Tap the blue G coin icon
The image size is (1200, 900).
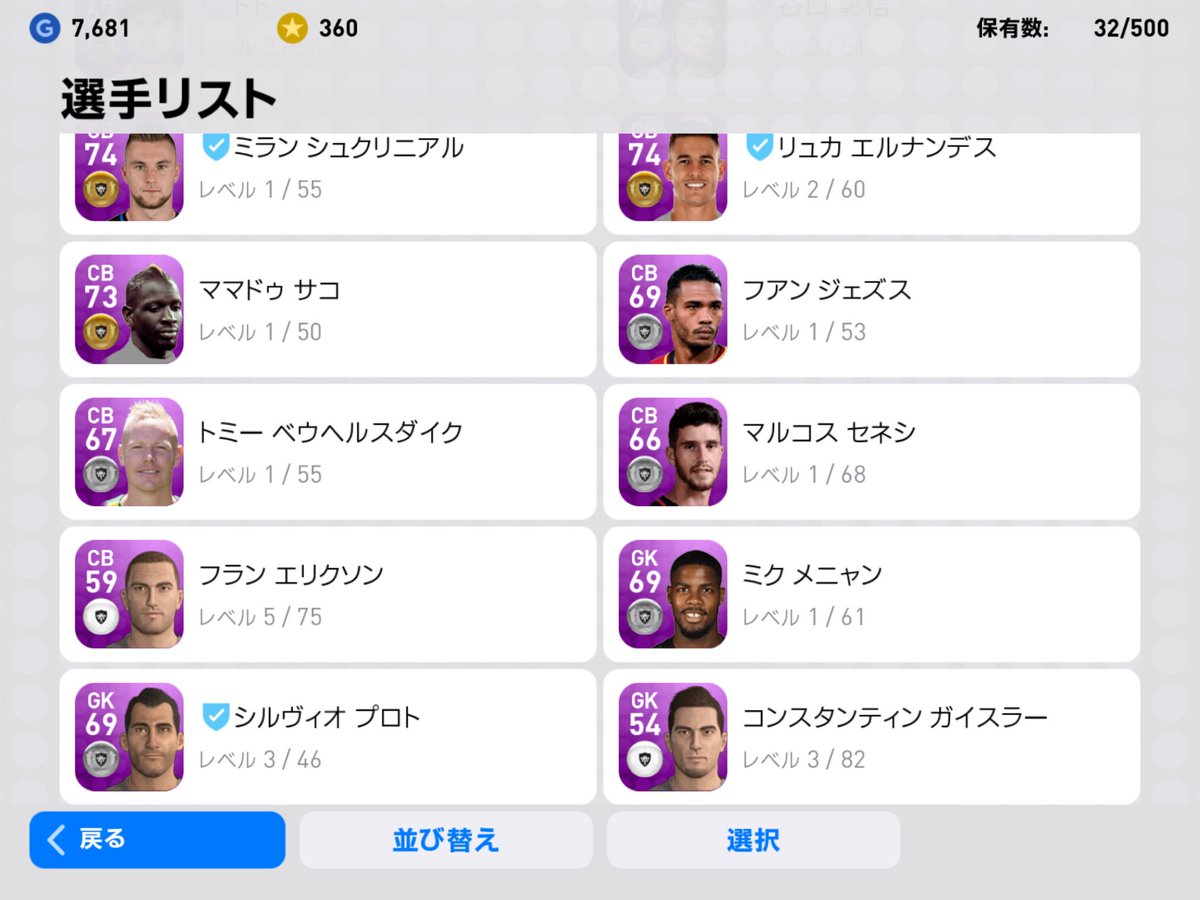coord(44,28)
